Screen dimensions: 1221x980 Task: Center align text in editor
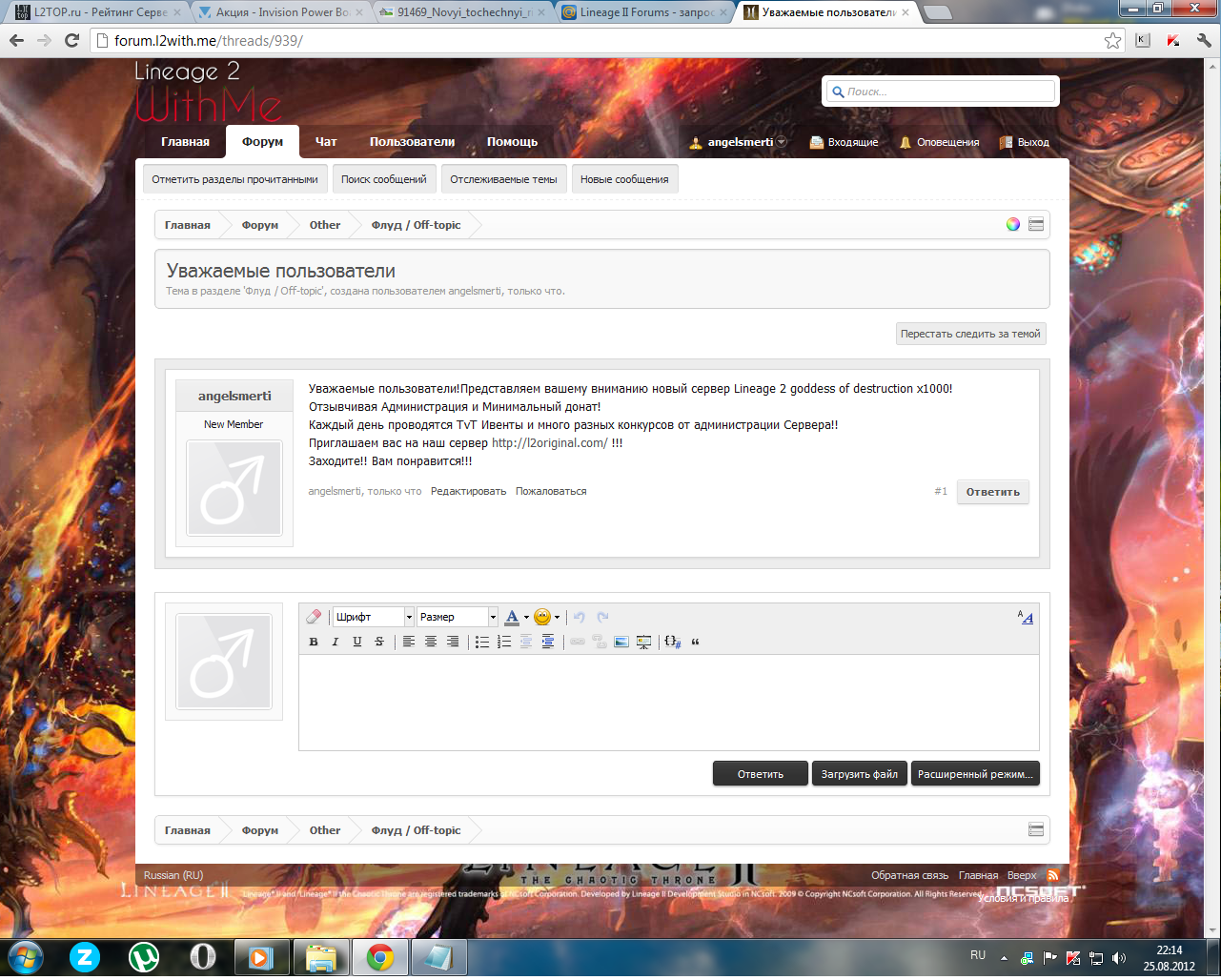pyautogui.click(x=431, y=642)
